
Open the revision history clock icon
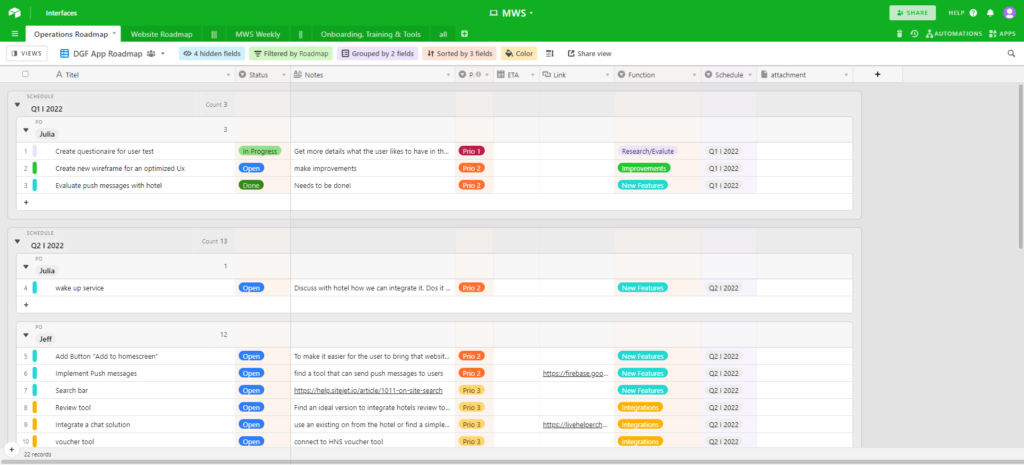[914, 34]
